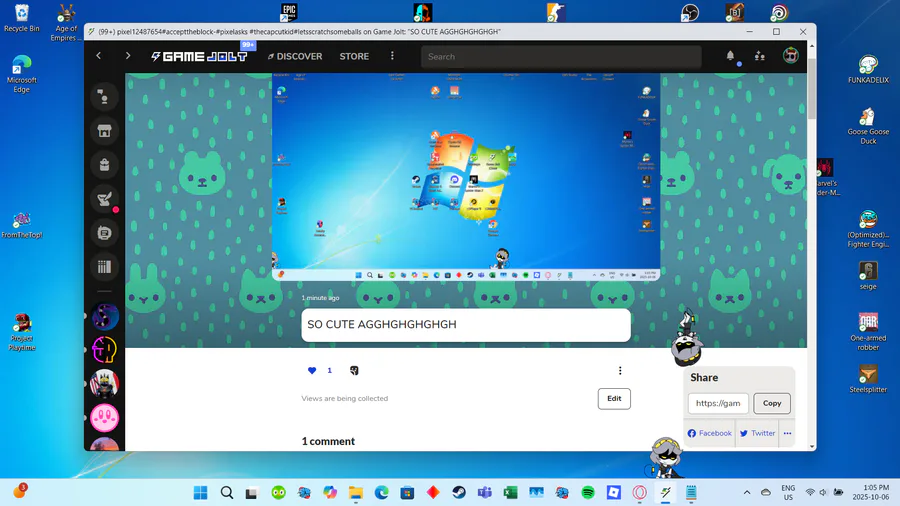Image resolution: width=900 pixels, height=506 pixels.
Task: Open the library icon in the left sidebar
Action: click(104, 267)
